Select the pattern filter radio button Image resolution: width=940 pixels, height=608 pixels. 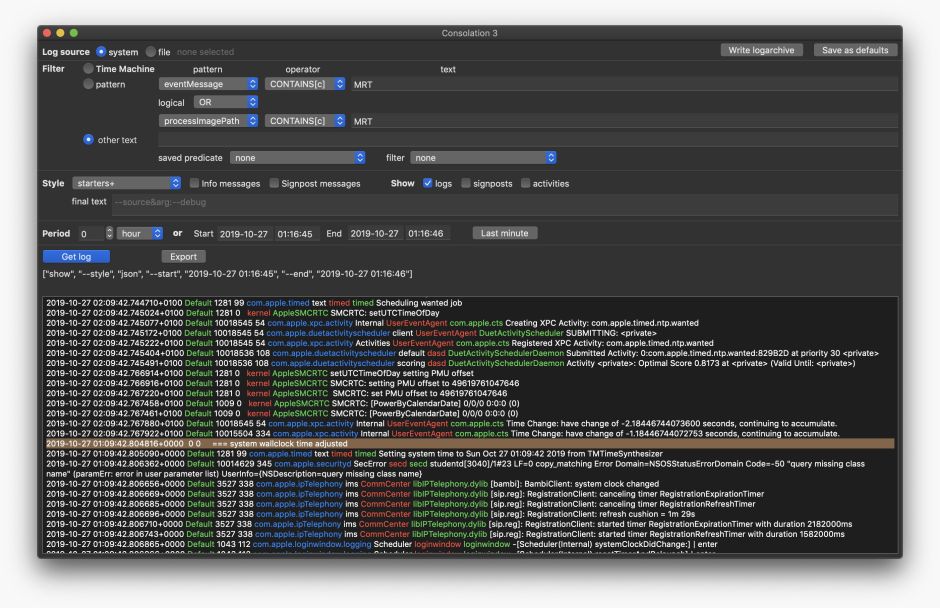click(x=88, y=85)
